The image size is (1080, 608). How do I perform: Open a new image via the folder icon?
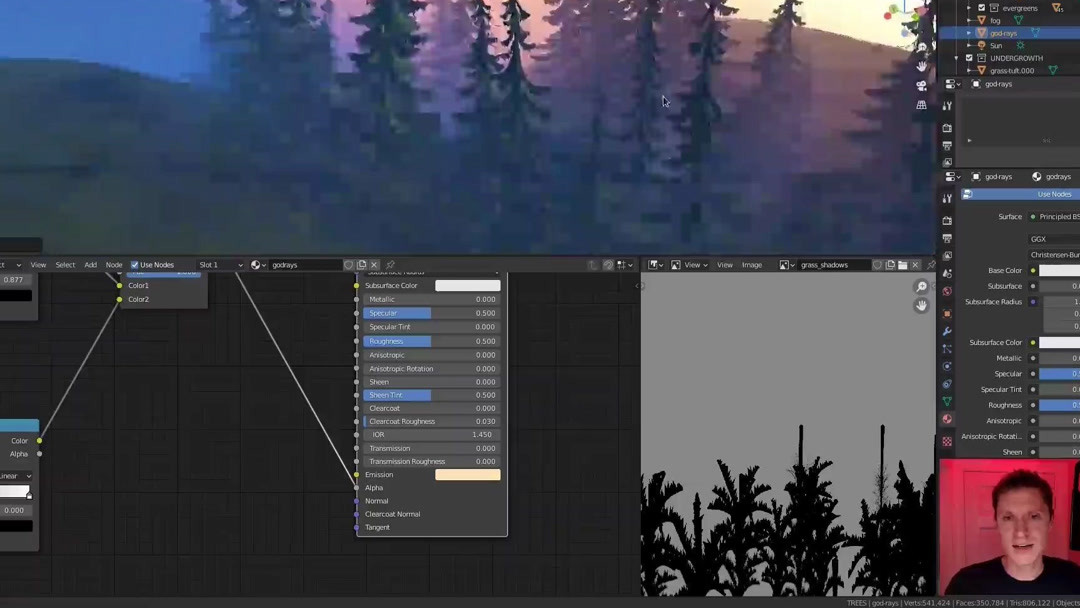[x=902, y=265]
